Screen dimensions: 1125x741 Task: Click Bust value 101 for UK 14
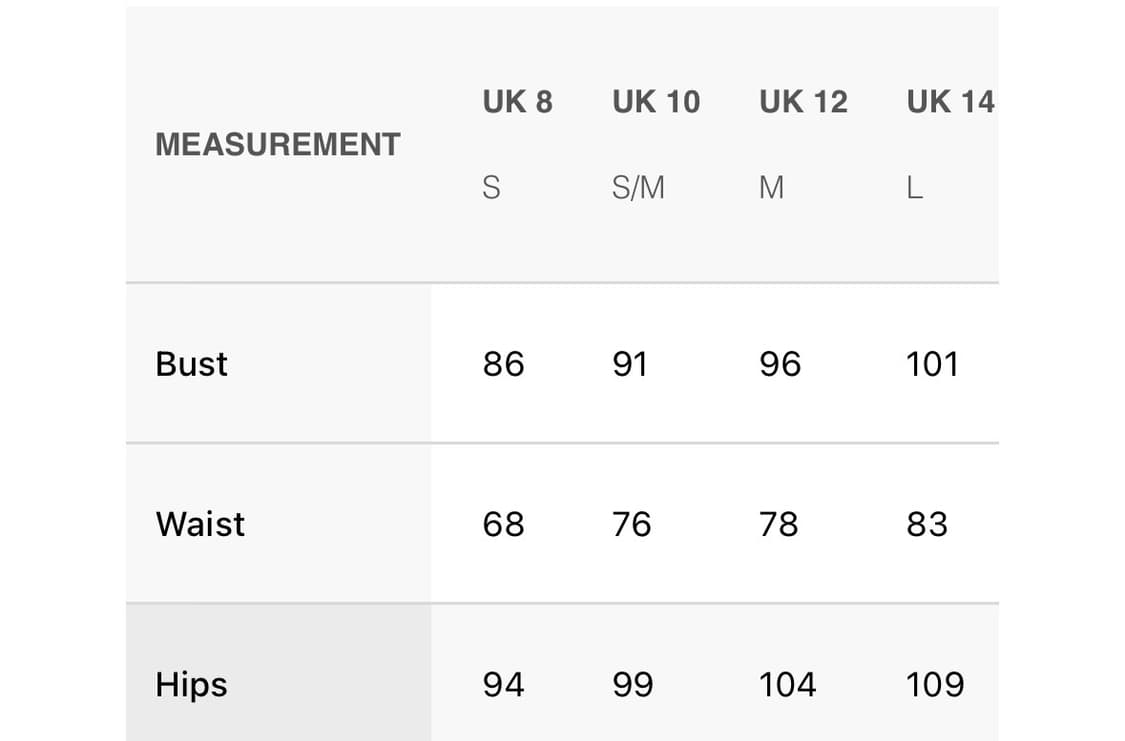pos(932,364)
